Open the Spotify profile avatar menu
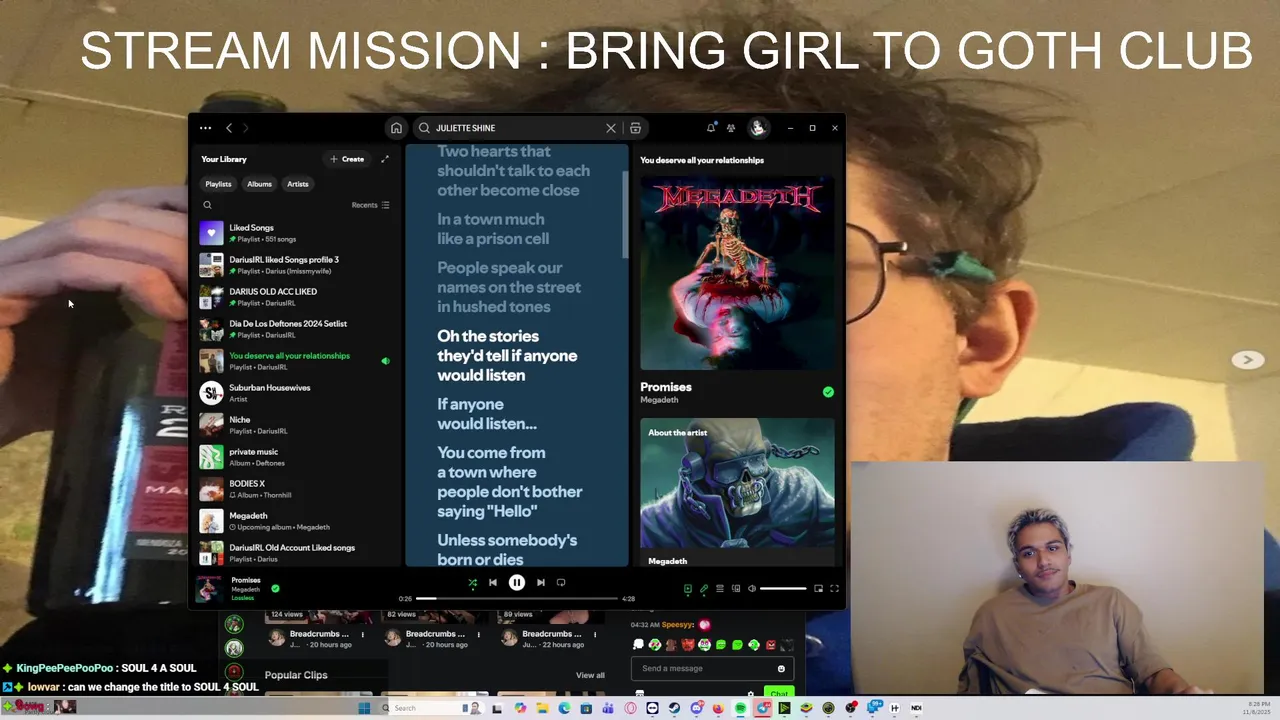Image resolution: width=1280 pixels, height=720 pixels. (x=758, y=128)
